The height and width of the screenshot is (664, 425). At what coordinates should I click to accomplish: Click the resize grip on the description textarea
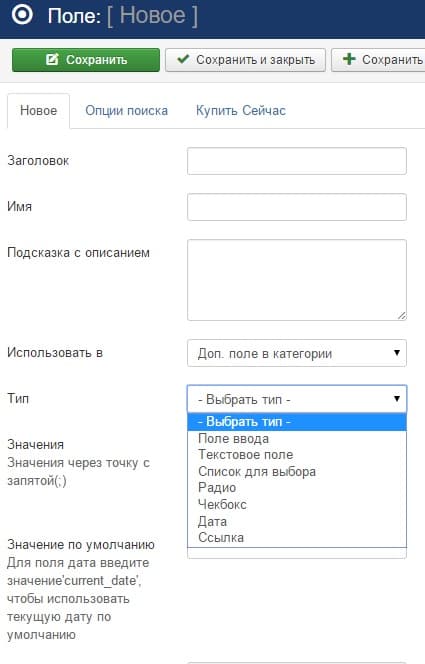402,315
